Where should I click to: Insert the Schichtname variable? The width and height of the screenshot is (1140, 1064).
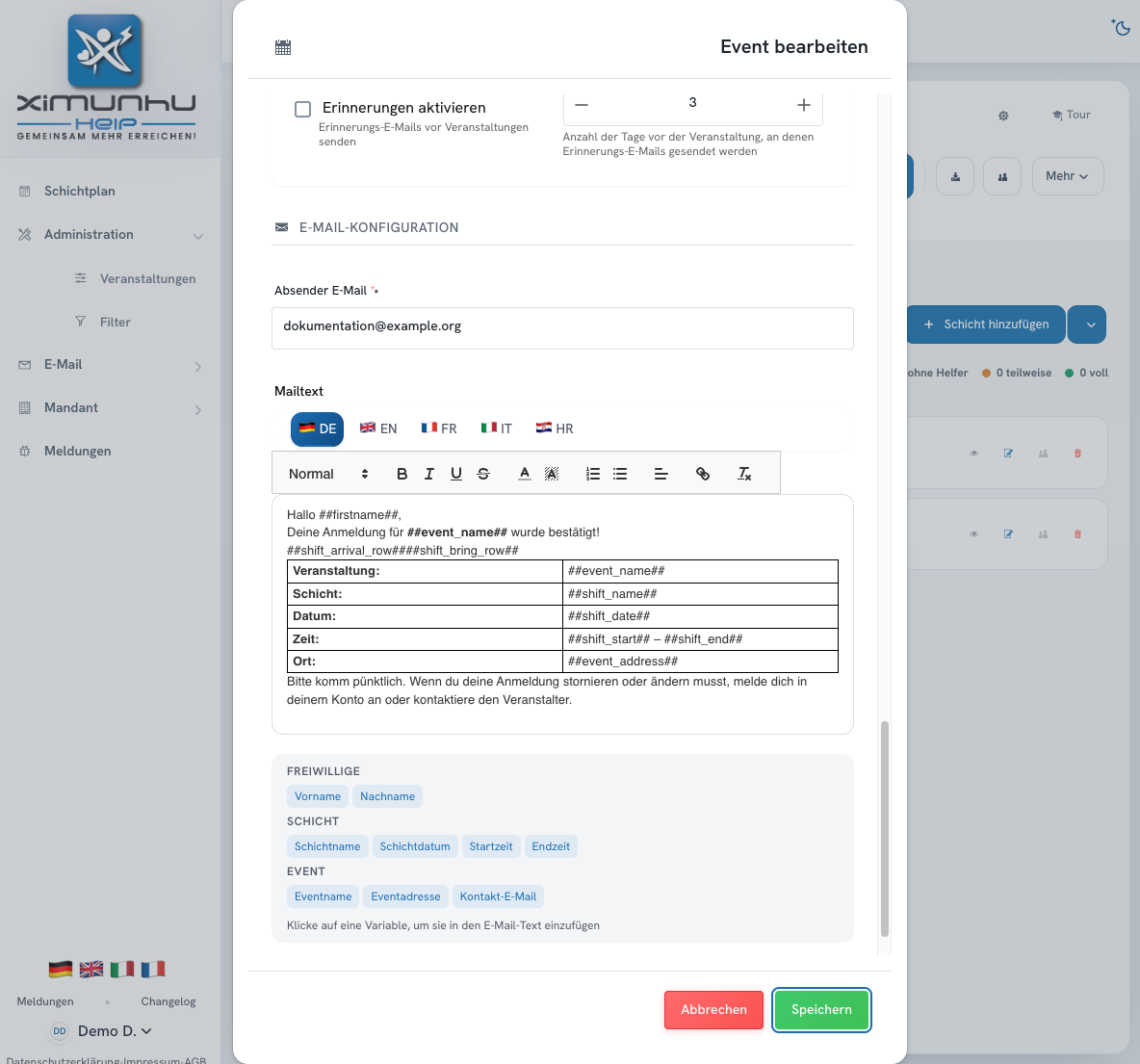pyautogui.click(x=327, y=846)
